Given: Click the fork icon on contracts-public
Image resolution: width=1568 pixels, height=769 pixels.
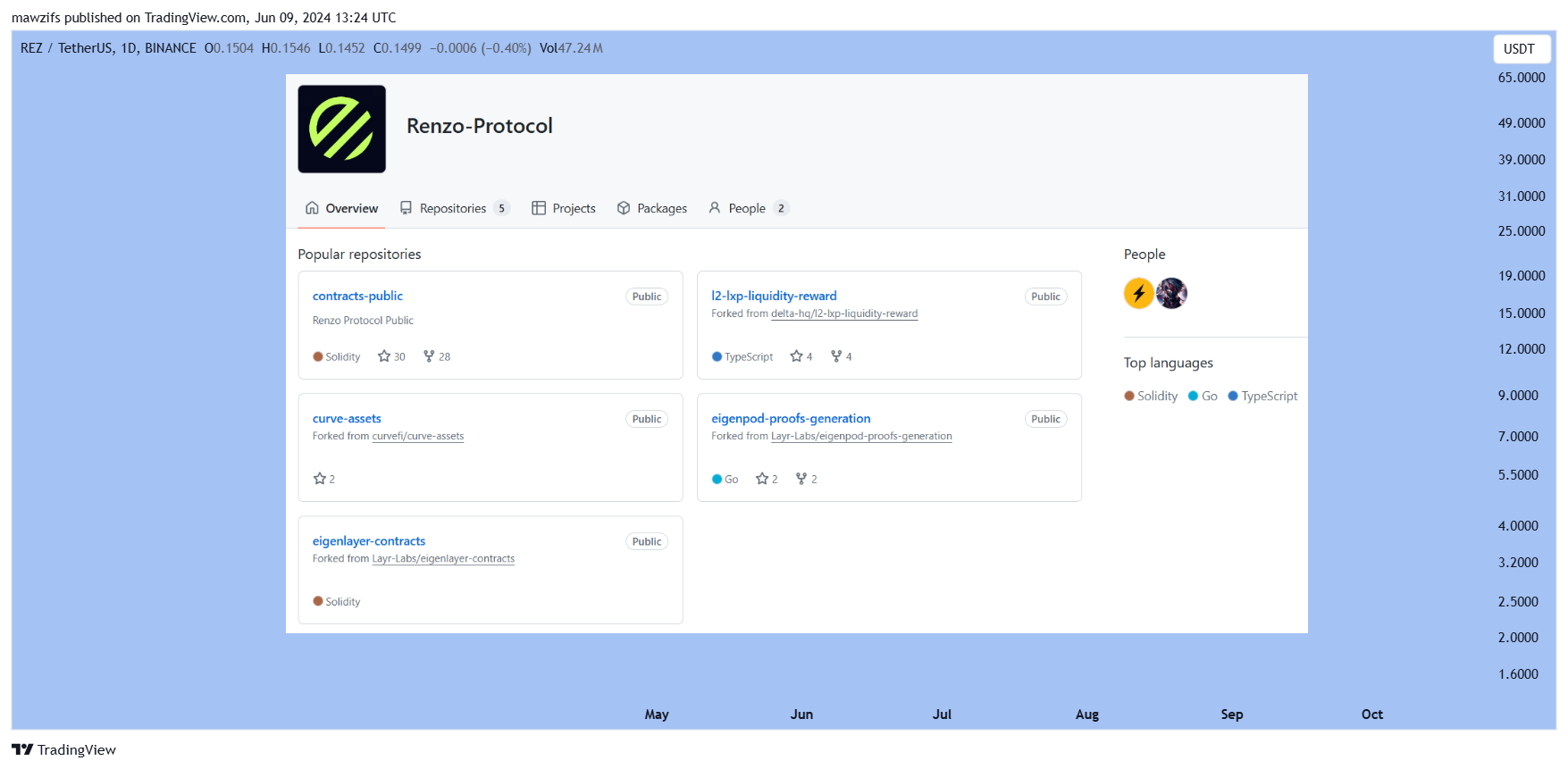Looking at the screenshot, I should [429, 356].
